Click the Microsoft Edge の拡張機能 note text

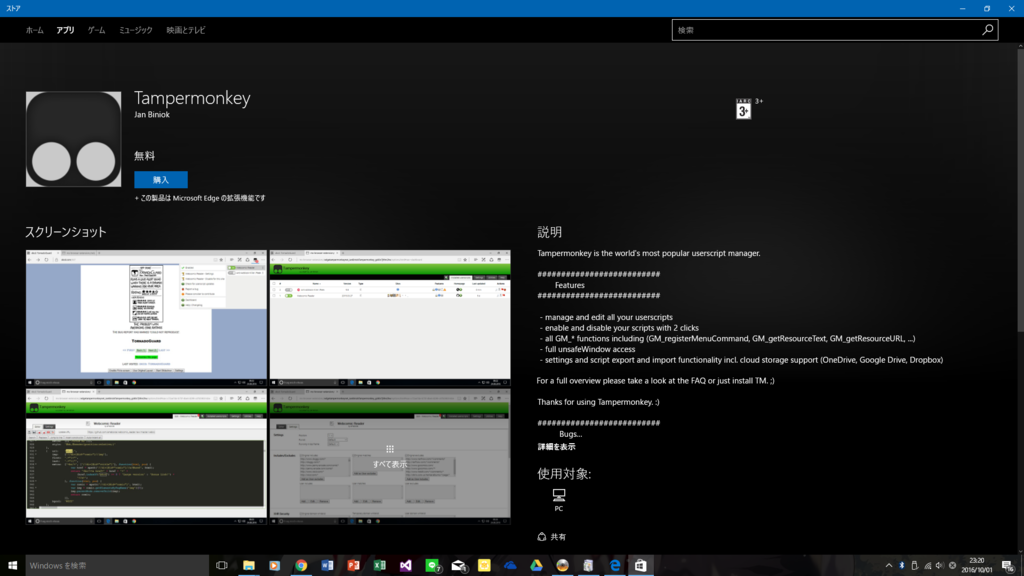point(200,198)
